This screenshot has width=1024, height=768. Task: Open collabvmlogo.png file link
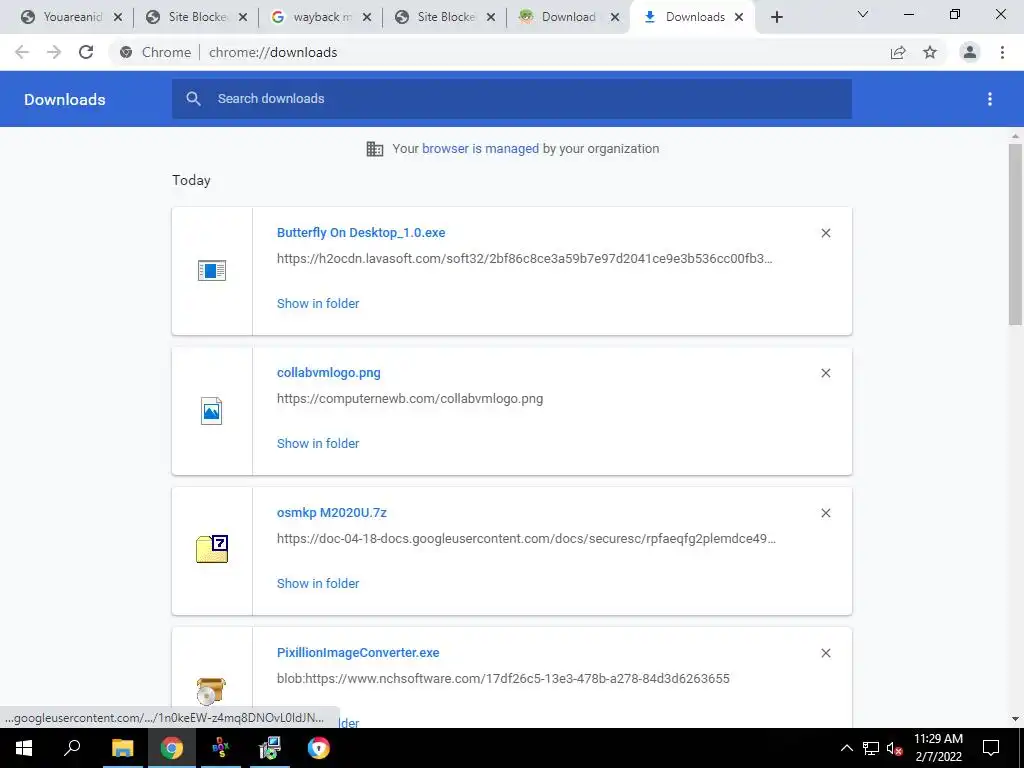pyautogui.click(x=328, y=372)
